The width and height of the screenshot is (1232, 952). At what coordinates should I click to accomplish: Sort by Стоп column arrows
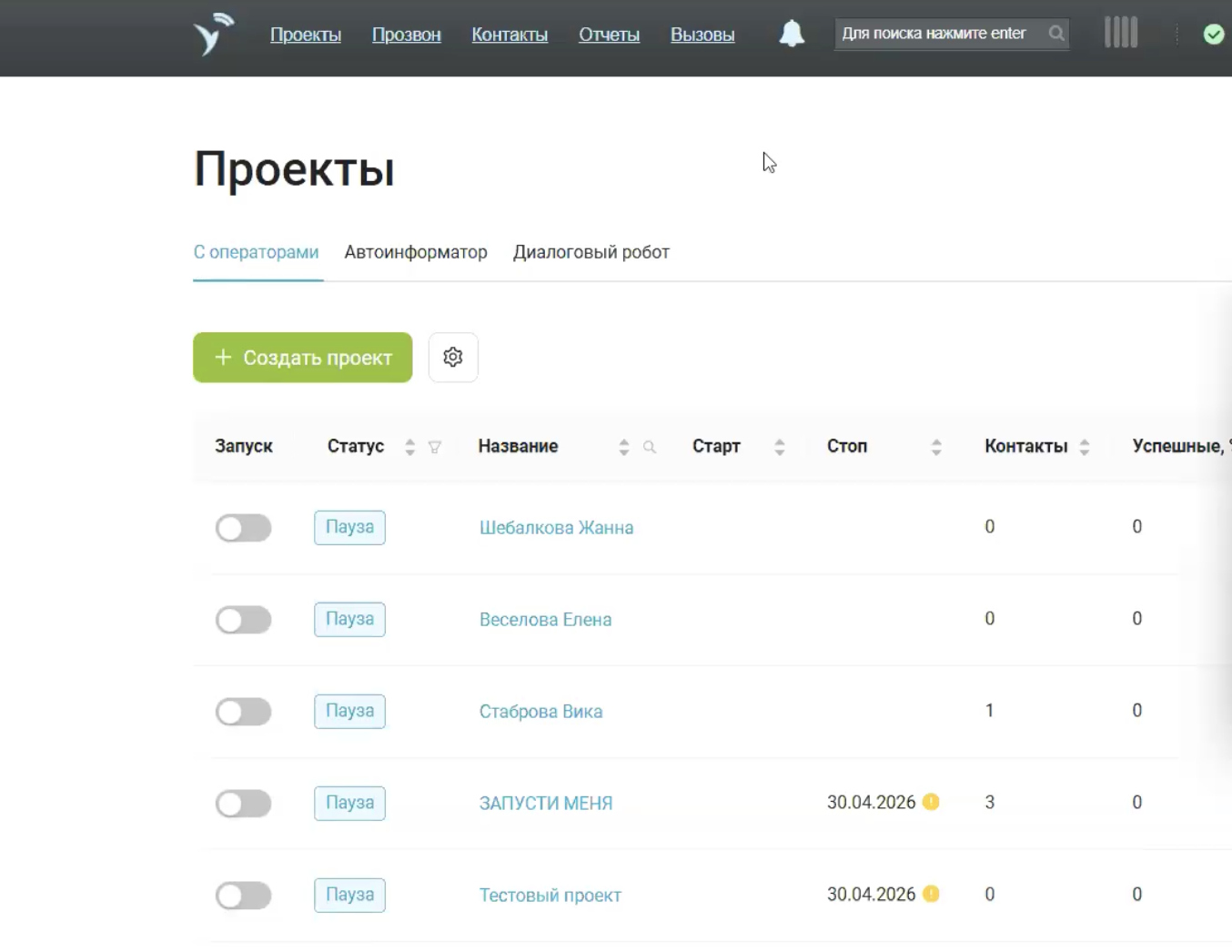pyautogui.click(x=936, y=447)
